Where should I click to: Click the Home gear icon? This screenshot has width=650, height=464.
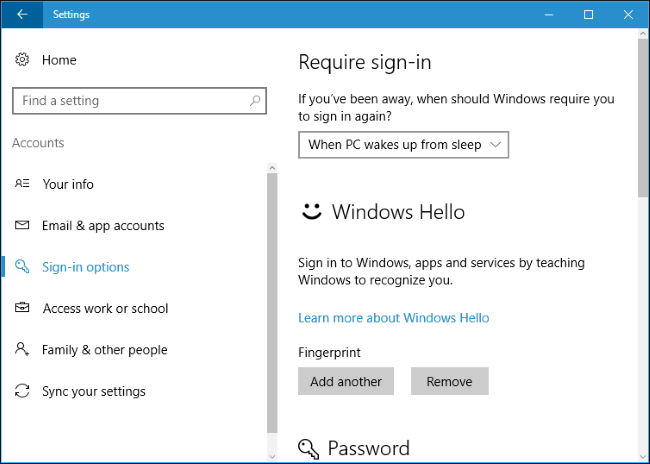[22, 60]
